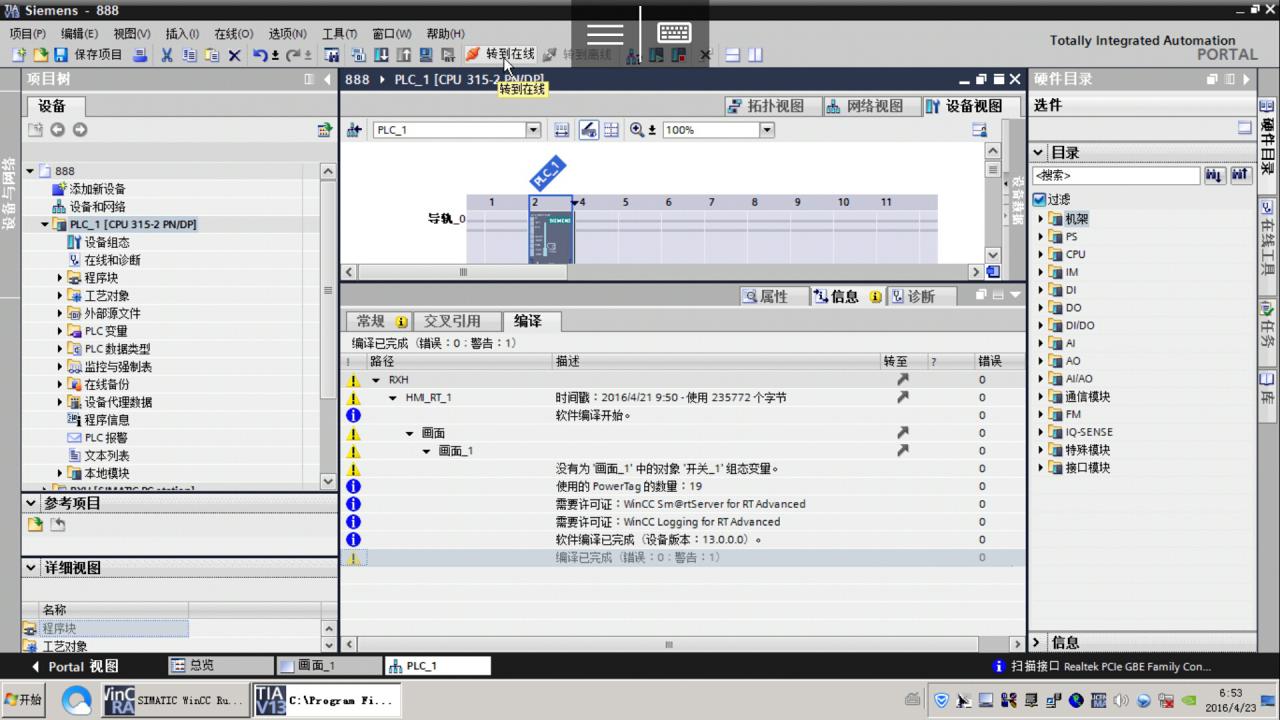Click catalog search down button
This screenshot has width=1280, height=720.
(x=1215, y=176)
